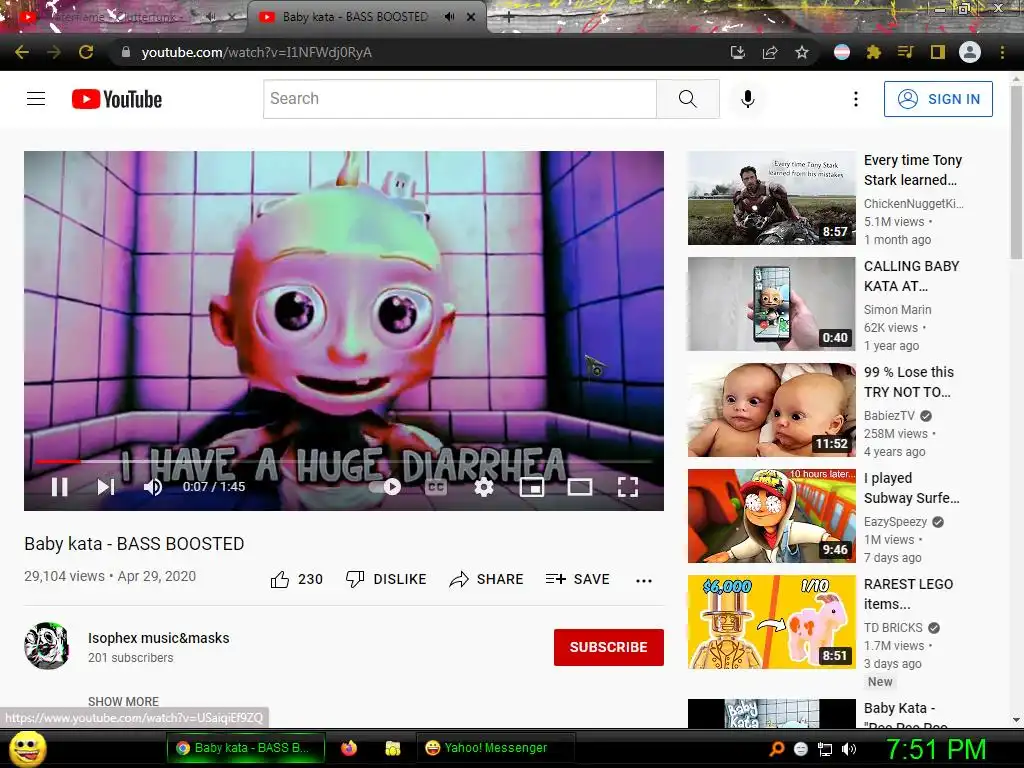Switch to the Baby kata Chrome taskbar item
The height and width of the screenshot is (768, 1024).
pos(246,748)
